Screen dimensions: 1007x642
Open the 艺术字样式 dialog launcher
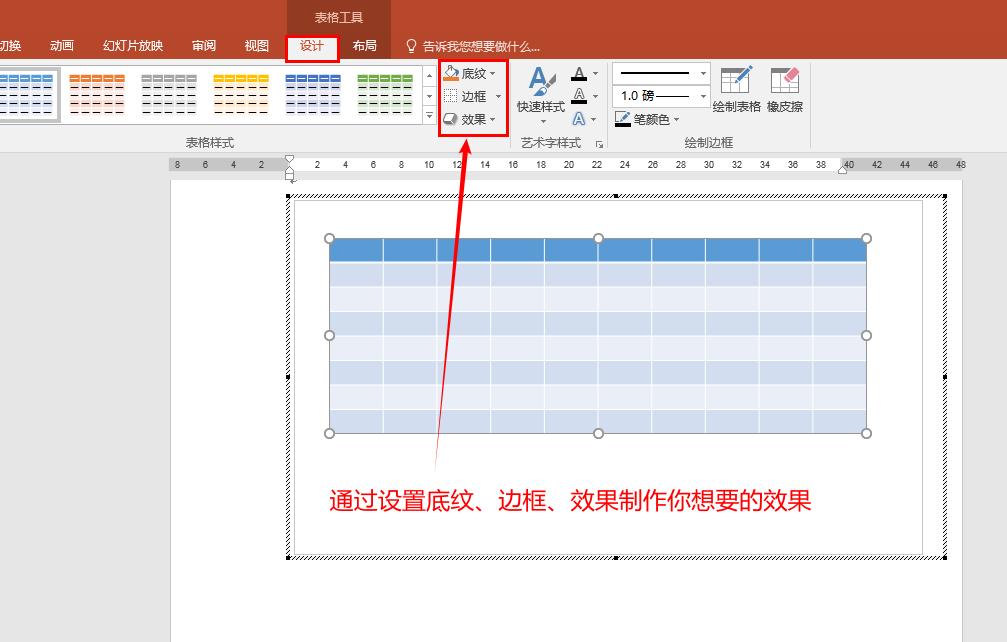point(599,144)
